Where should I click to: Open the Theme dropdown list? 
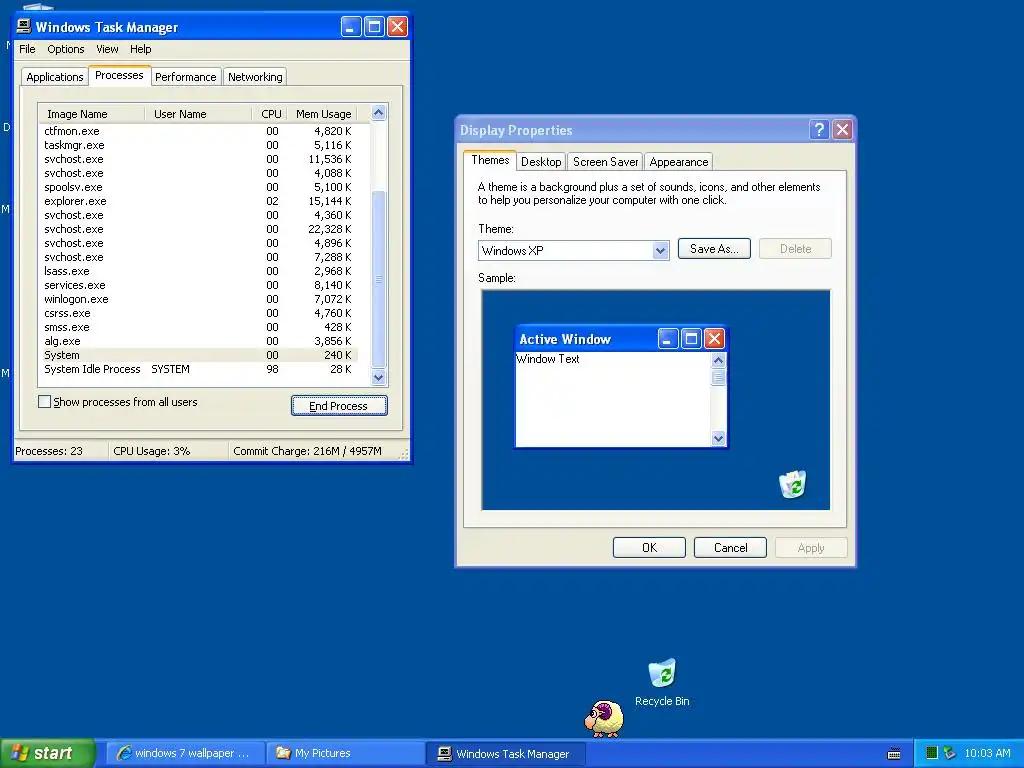660,250
